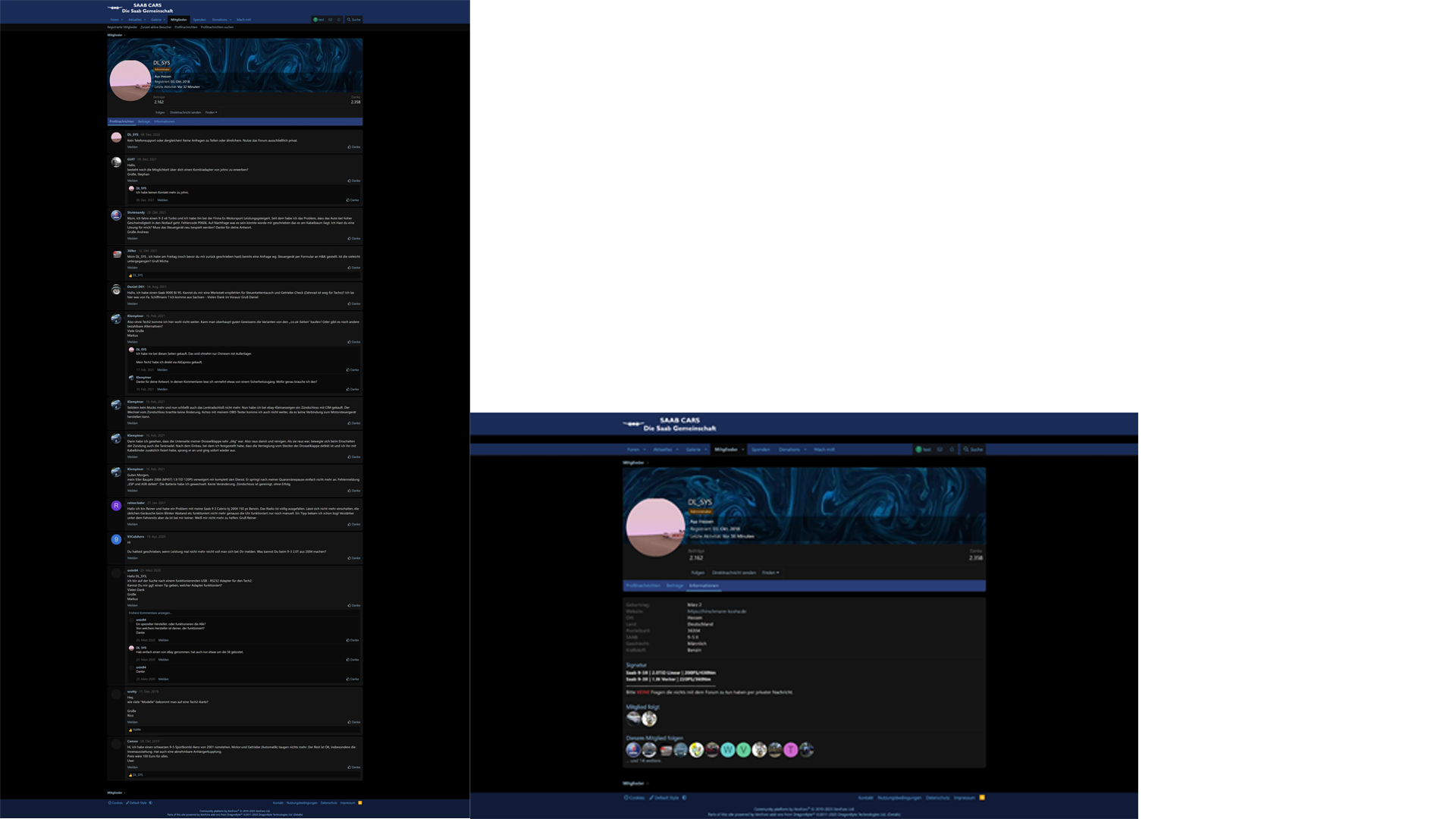The image size is (1456, 819).
Task: Click Direktnachricht senden on right profile
Action: [734, 573]
